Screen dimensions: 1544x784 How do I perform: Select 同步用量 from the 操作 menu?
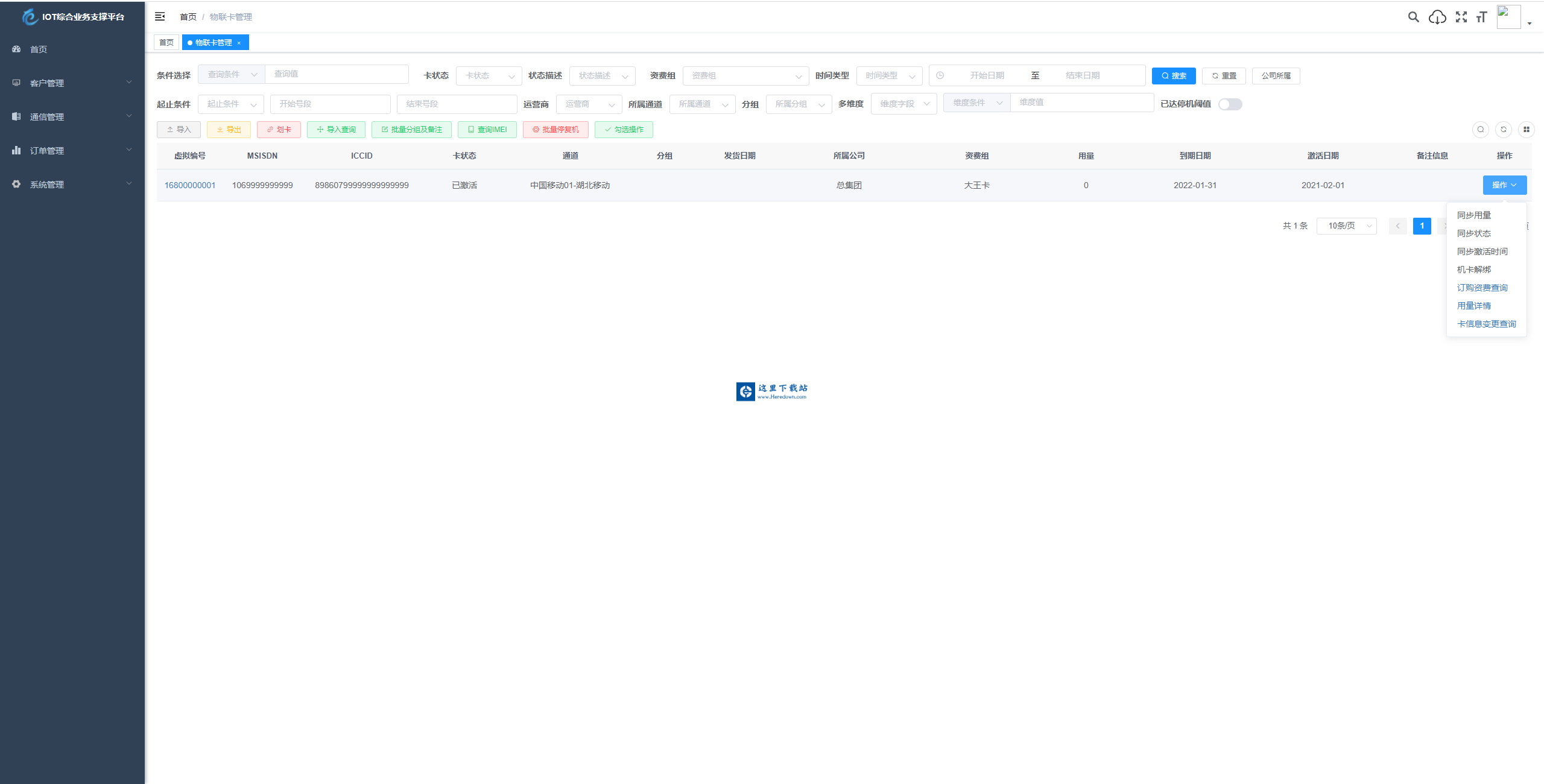point(1474,215)
